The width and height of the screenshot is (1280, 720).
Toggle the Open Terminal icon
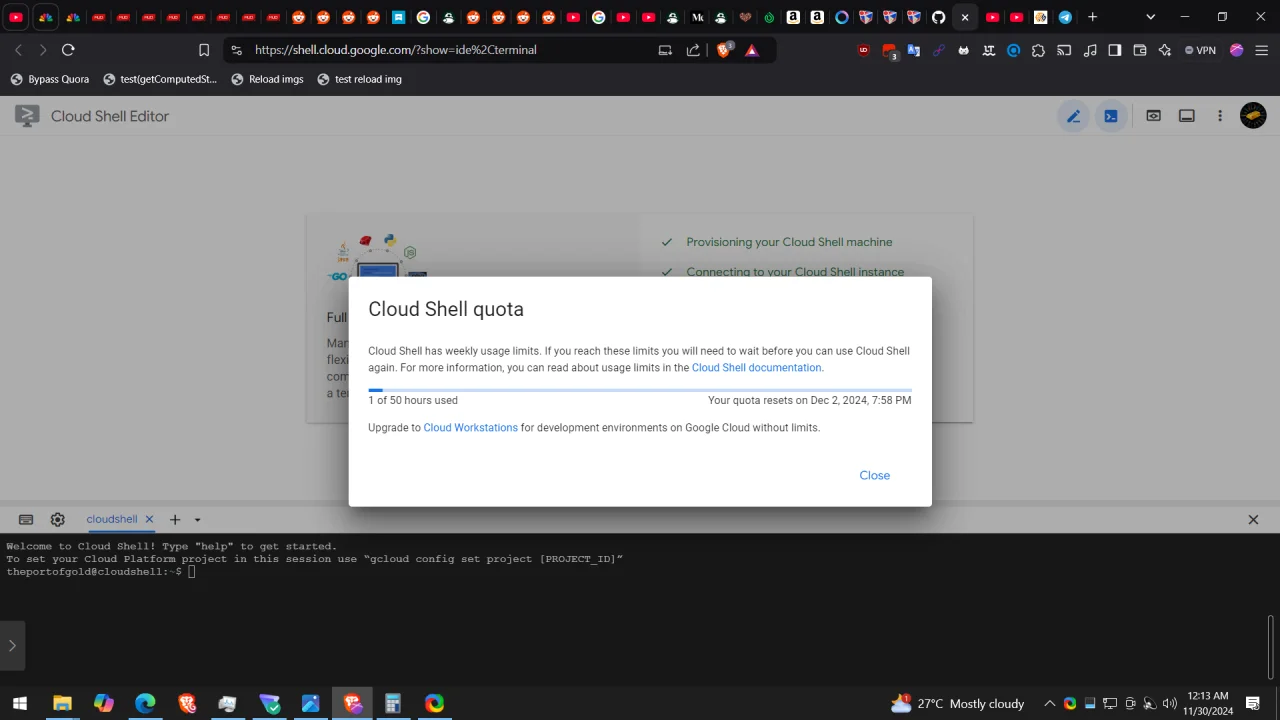coord(1111,116)
